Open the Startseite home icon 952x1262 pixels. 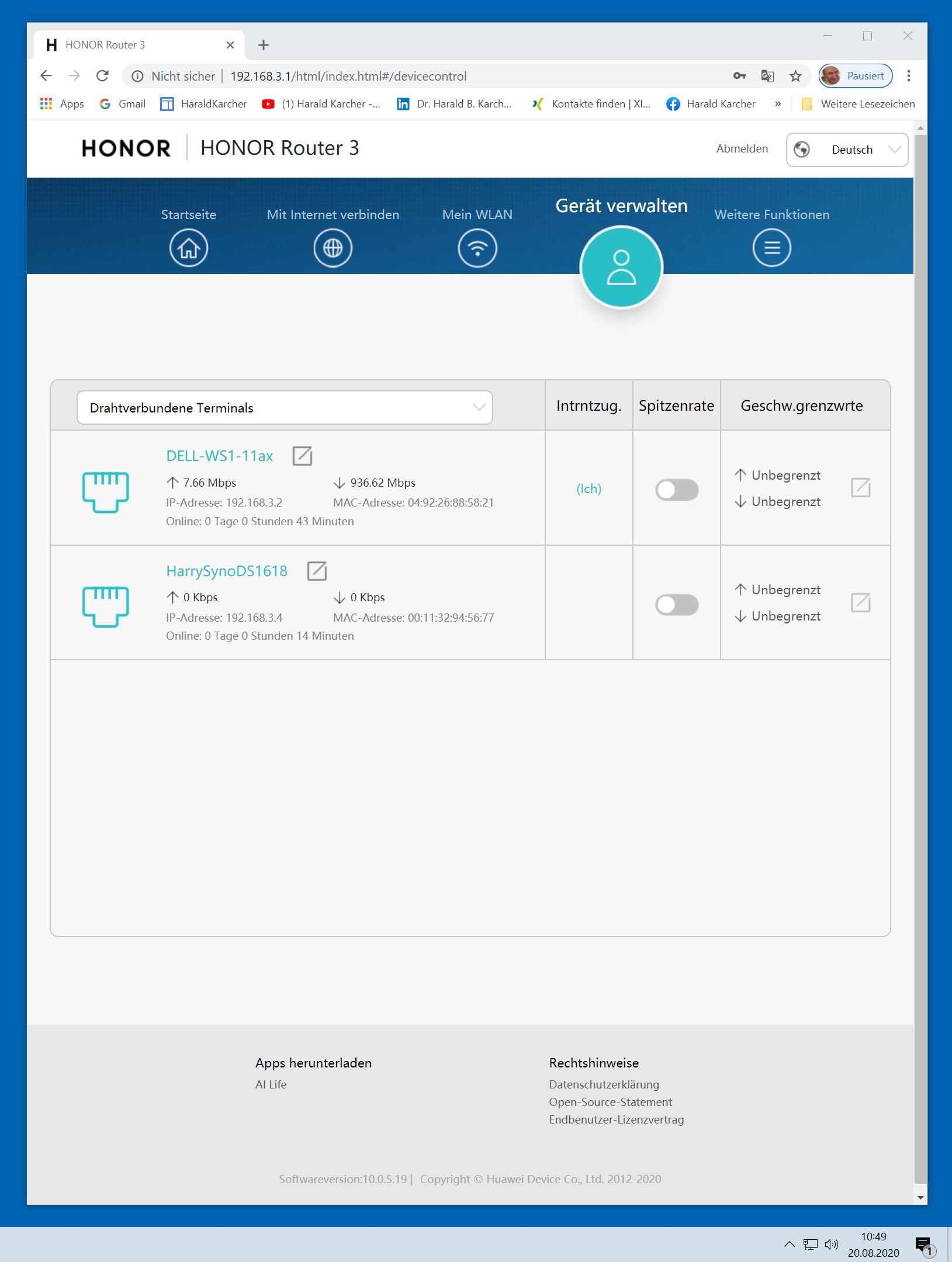pos(189,248)
